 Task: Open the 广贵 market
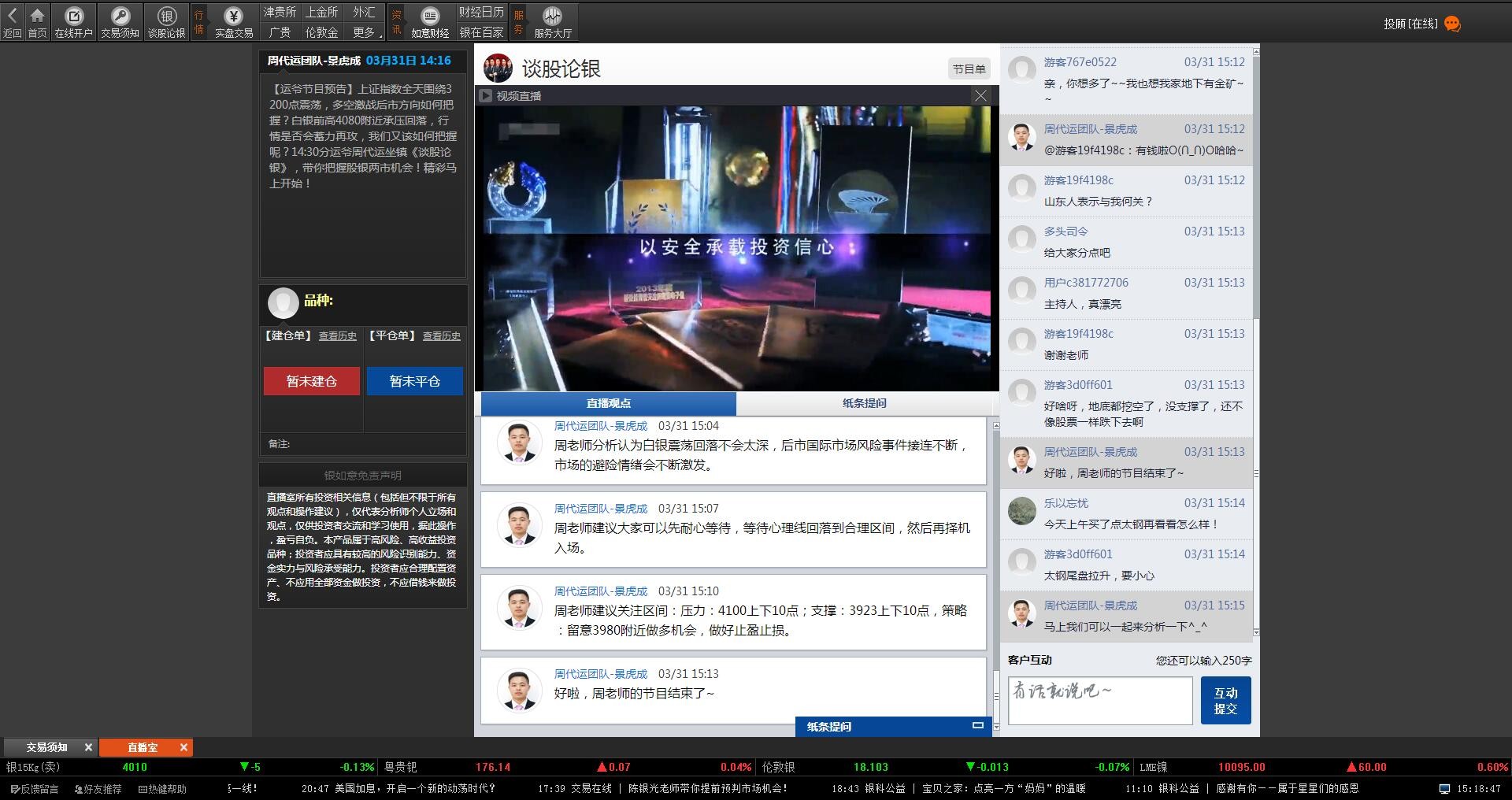tap(280, 32)
